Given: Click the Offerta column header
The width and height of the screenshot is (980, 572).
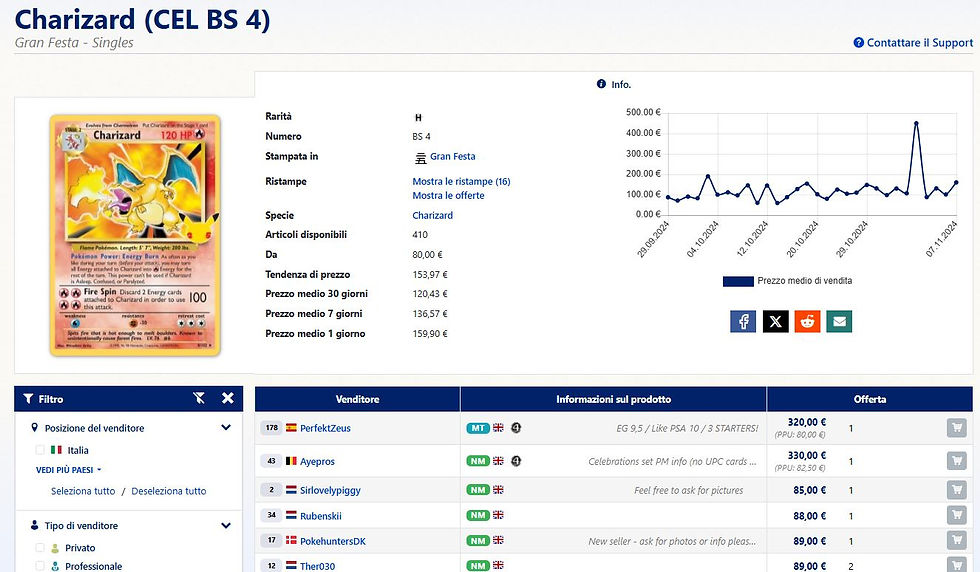Looking at the screenshot, I should pos(870,399).
